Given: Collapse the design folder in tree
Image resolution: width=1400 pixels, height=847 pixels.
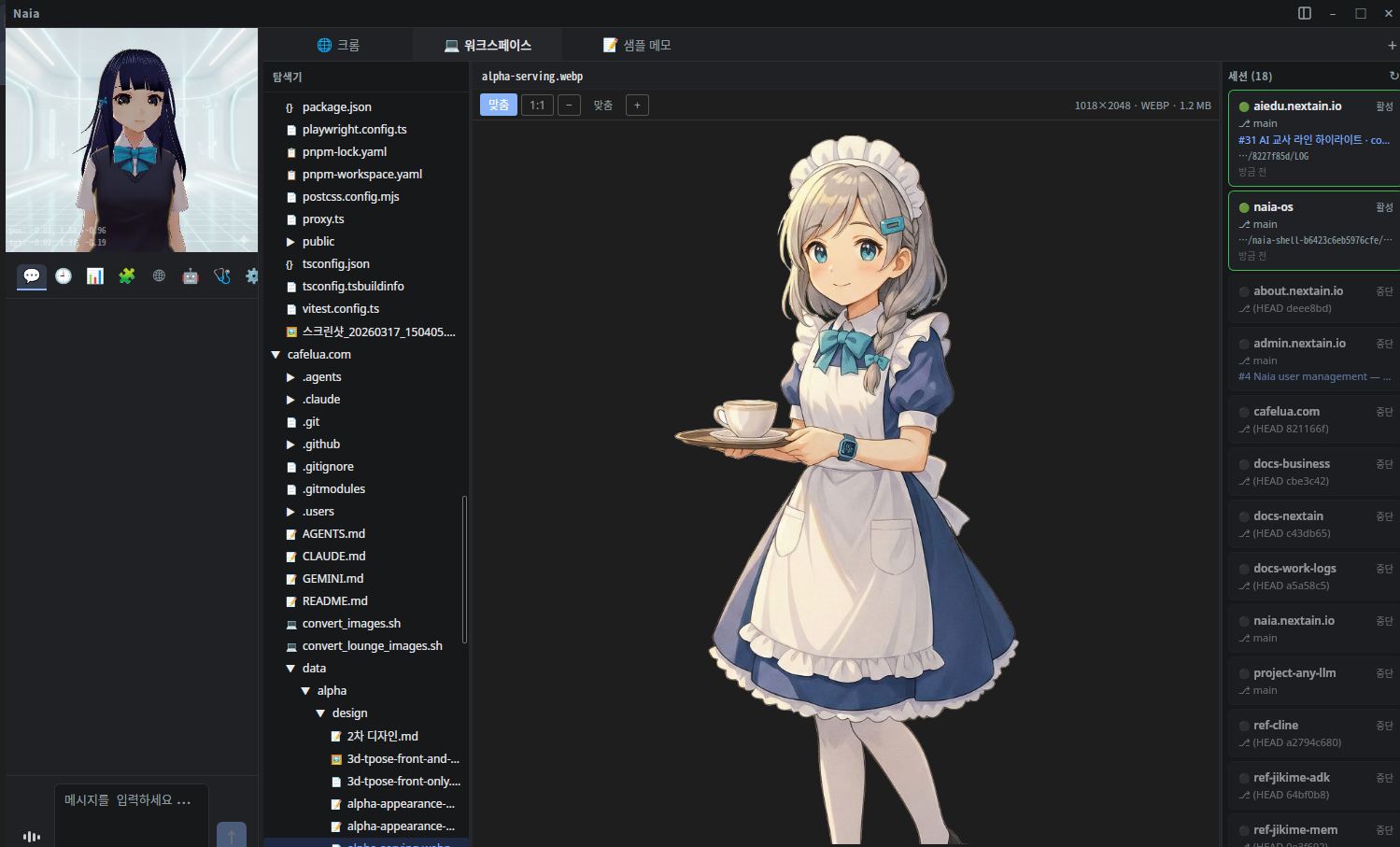Looking at the screenshot, I should [320, 713].
